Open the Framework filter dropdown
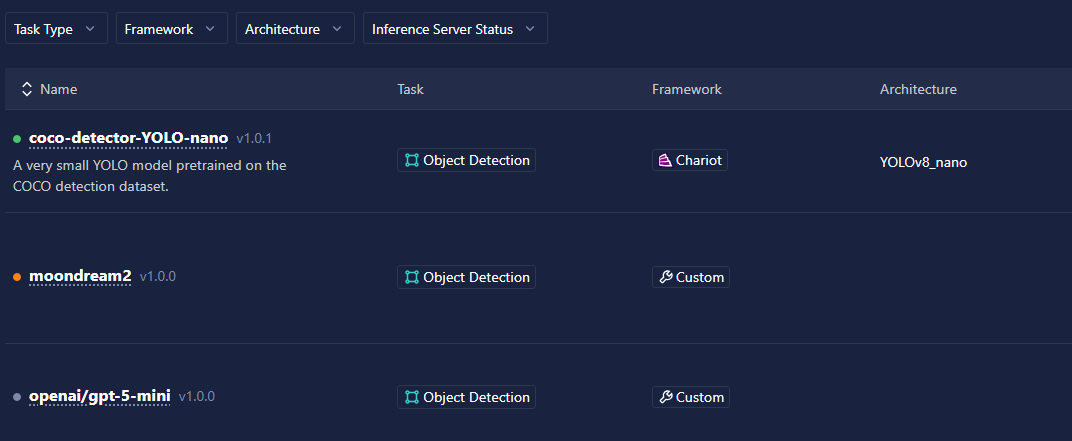The image size is (1072, 441). coord(172,29)
